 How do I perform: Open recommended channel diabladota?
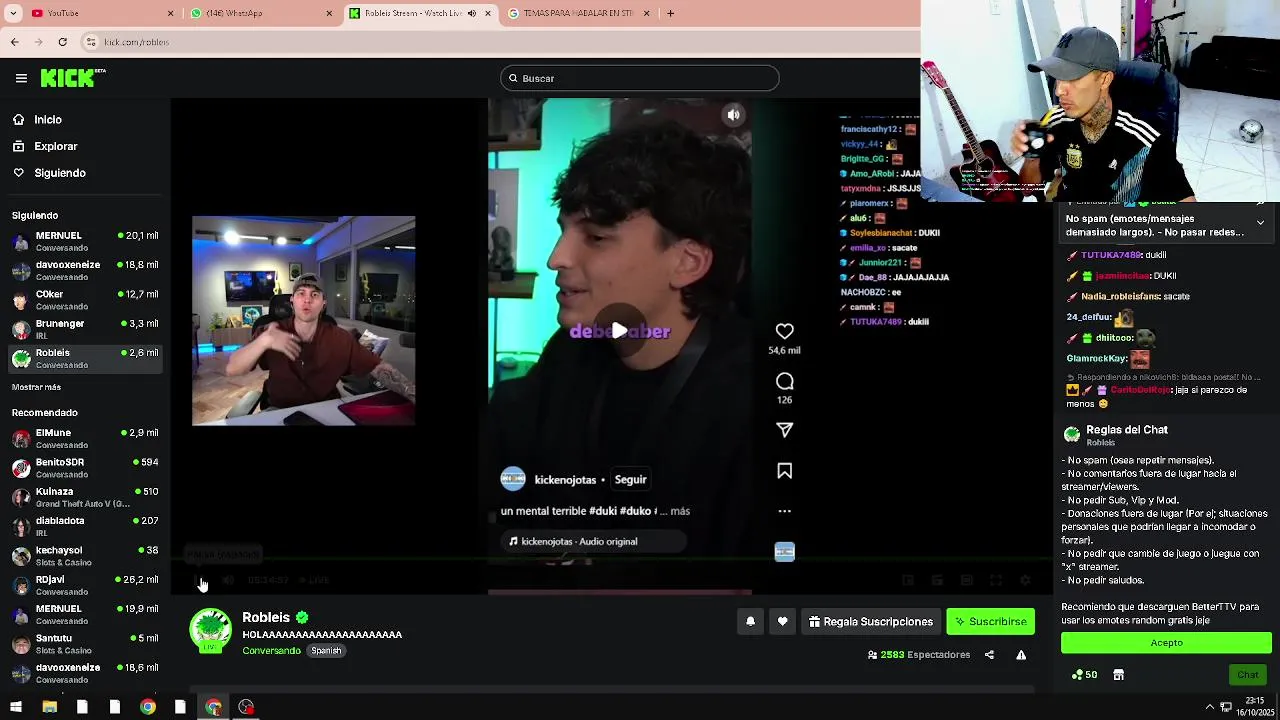tap(85, 526)
